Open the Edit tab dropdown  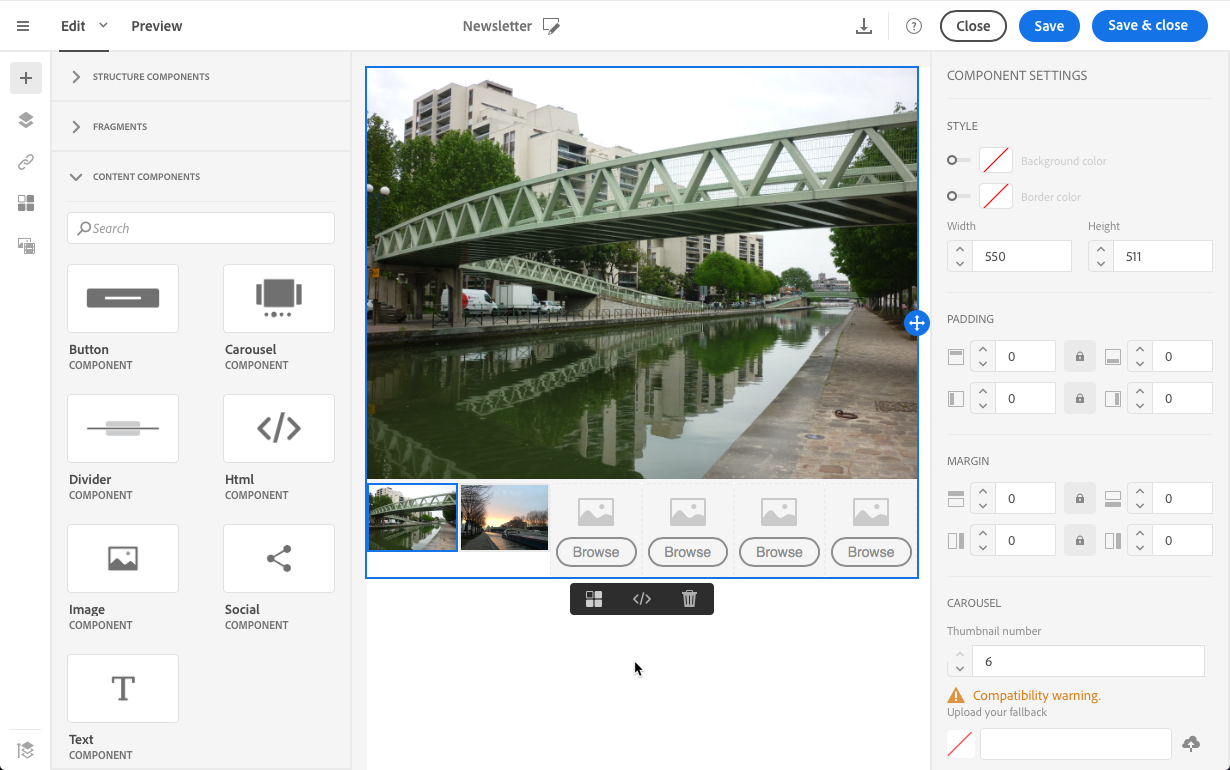(103, 25)
